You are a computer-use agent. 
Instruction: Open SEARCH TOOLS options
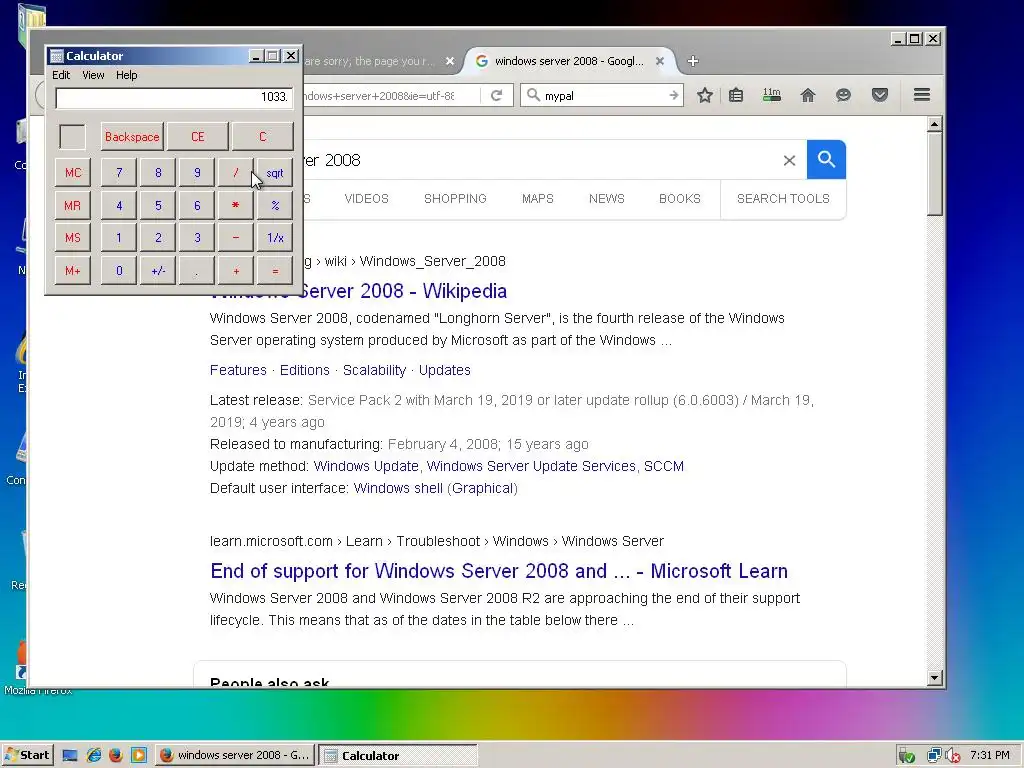pos(783,199)
